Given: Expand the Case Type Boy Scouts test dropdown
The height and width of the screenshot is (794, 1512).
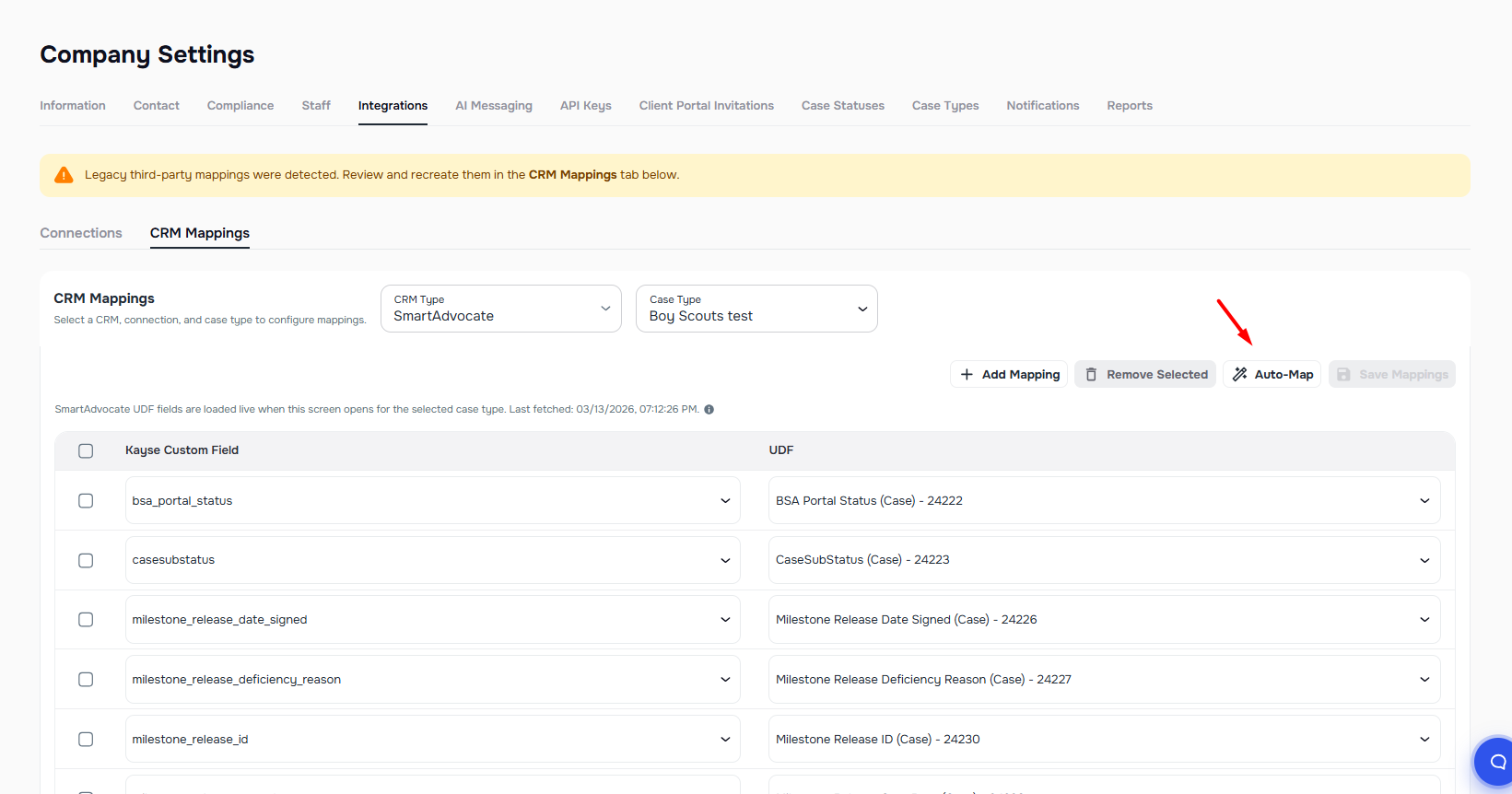Looking at the screenshot, I should pos(756,309).
